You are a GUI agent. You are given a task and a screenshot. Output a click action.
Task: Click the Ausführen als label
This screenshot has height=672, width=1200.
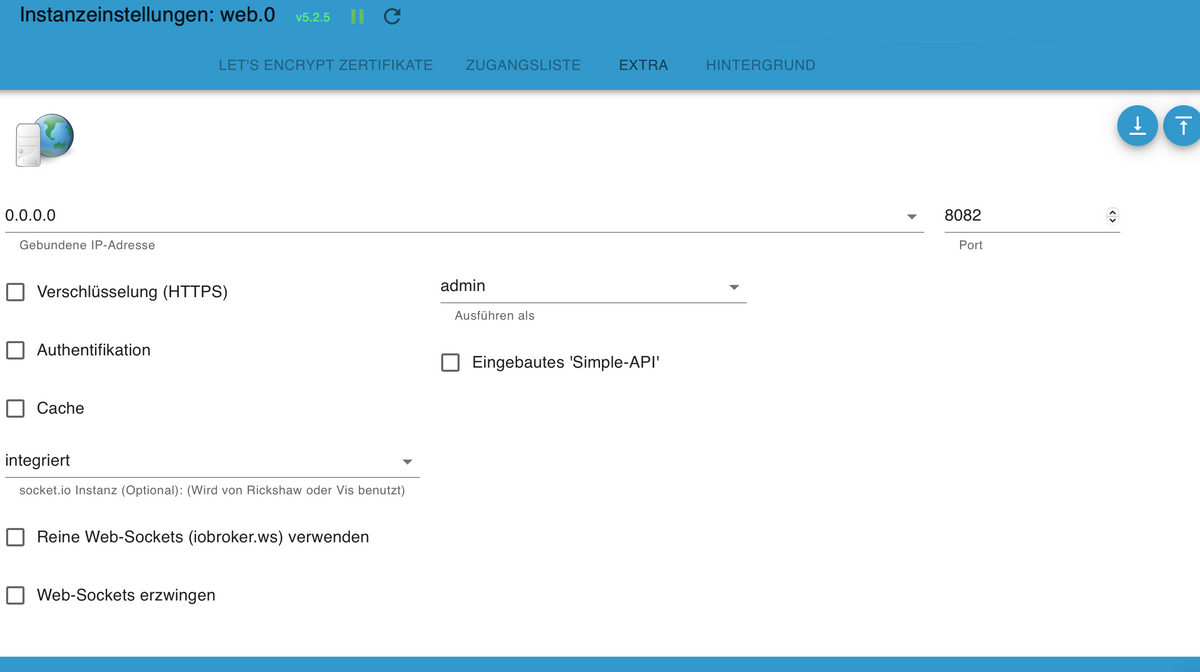[494, 316]
